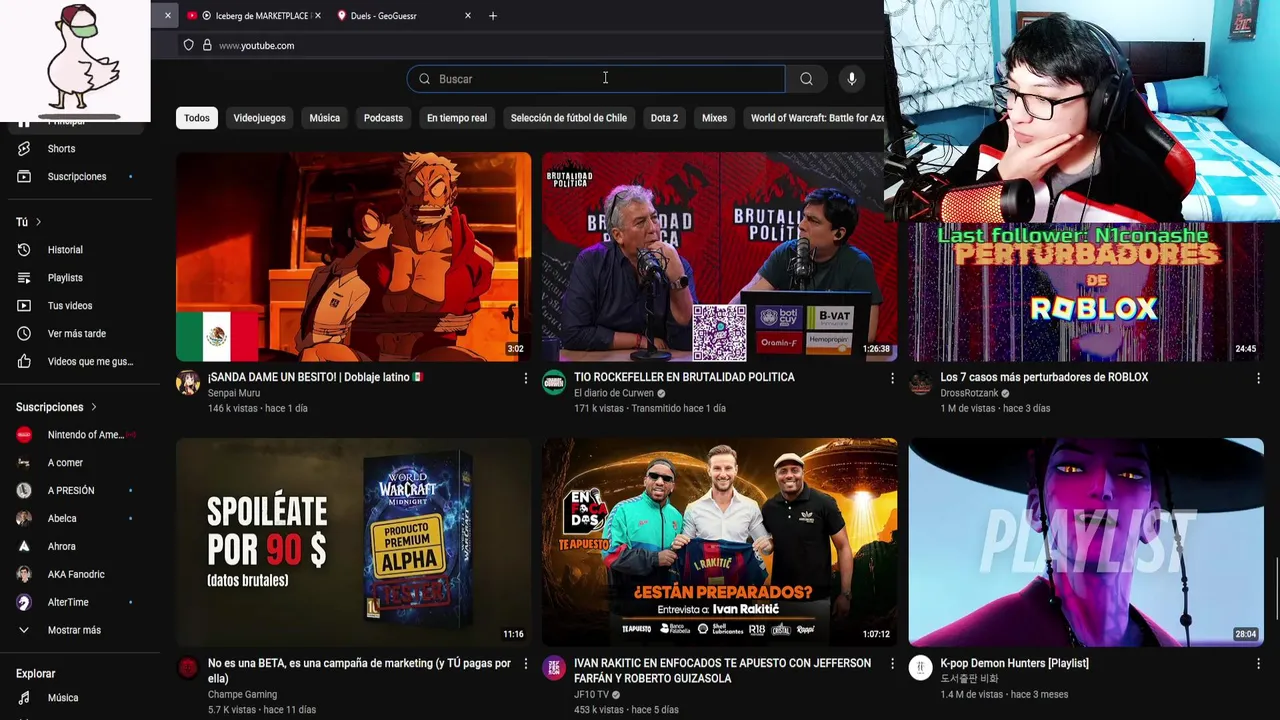Open the A PRESIÓN channel avatar
Viewport: 1280px width, 720px height.
tap(25, 491)
